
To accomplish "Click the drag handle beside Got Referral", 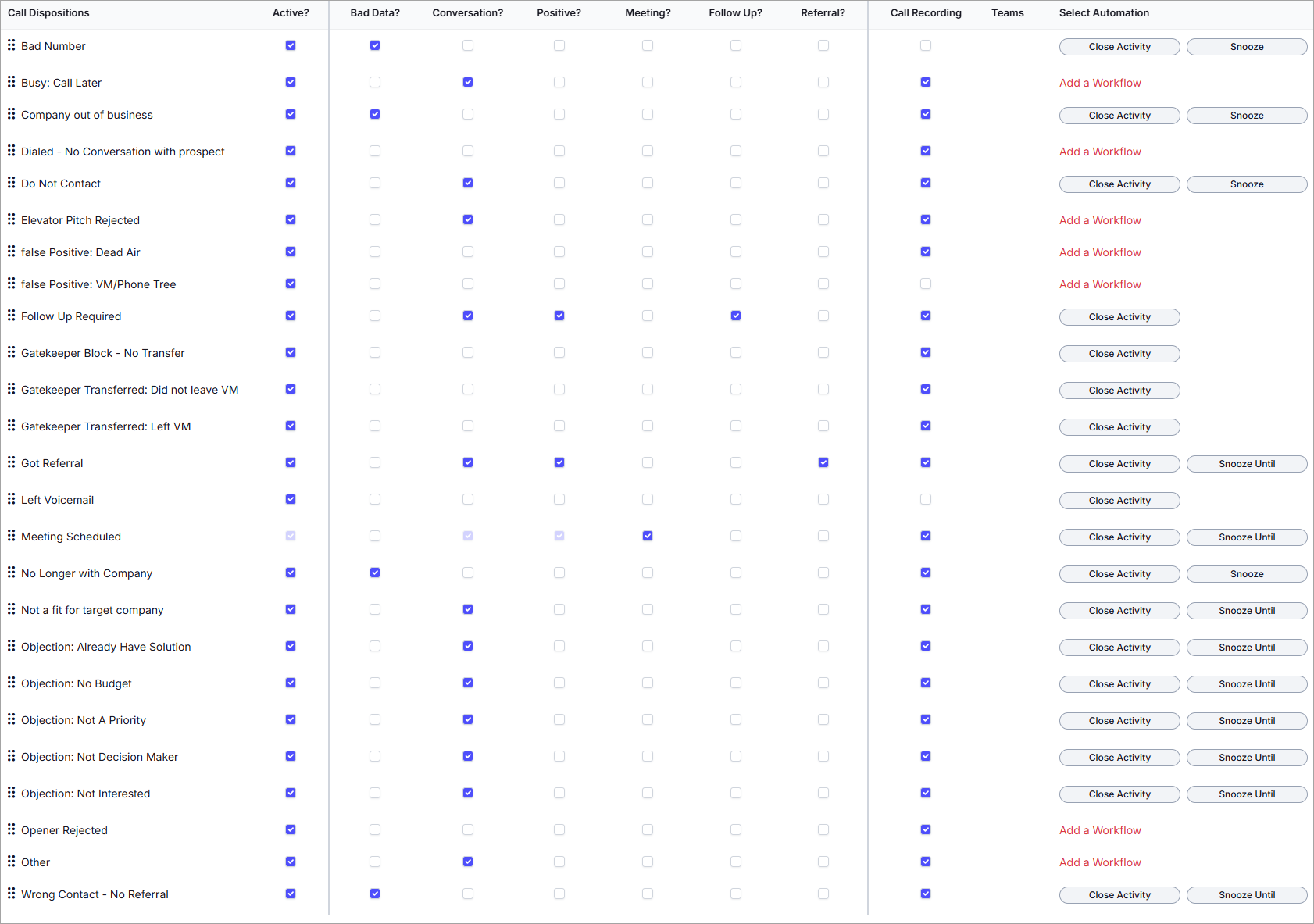I will click(11, 462).
